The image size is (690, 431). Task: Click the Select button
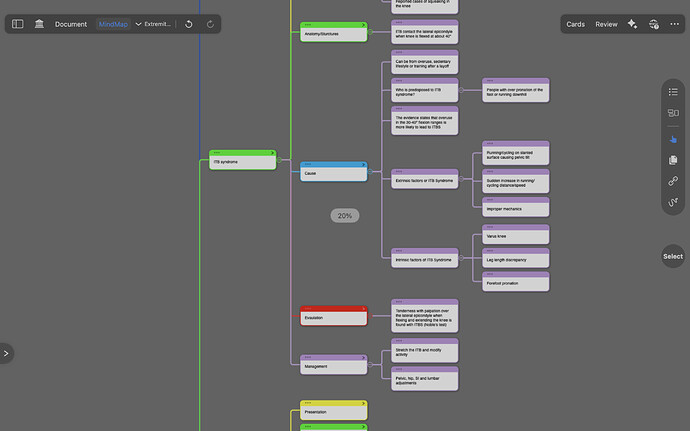point(673,256)
